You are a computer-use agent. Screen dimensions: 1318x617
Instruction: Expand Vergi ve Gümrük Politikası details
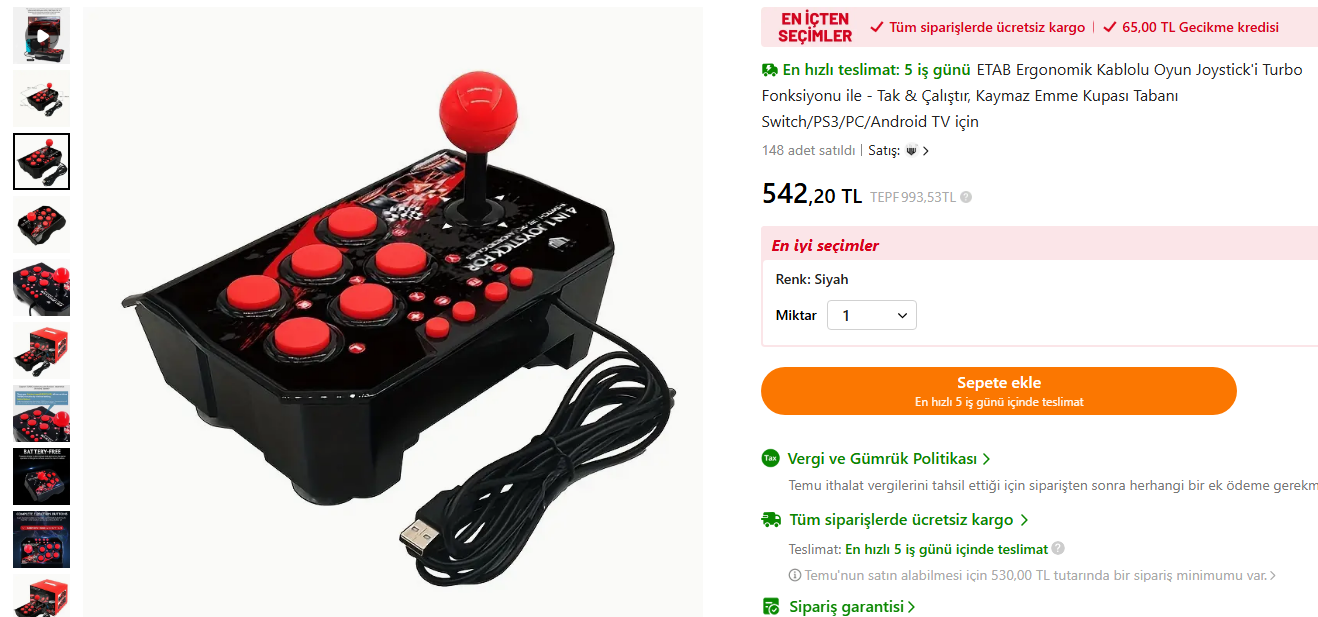pyautogui.click(x=889, y=458)
